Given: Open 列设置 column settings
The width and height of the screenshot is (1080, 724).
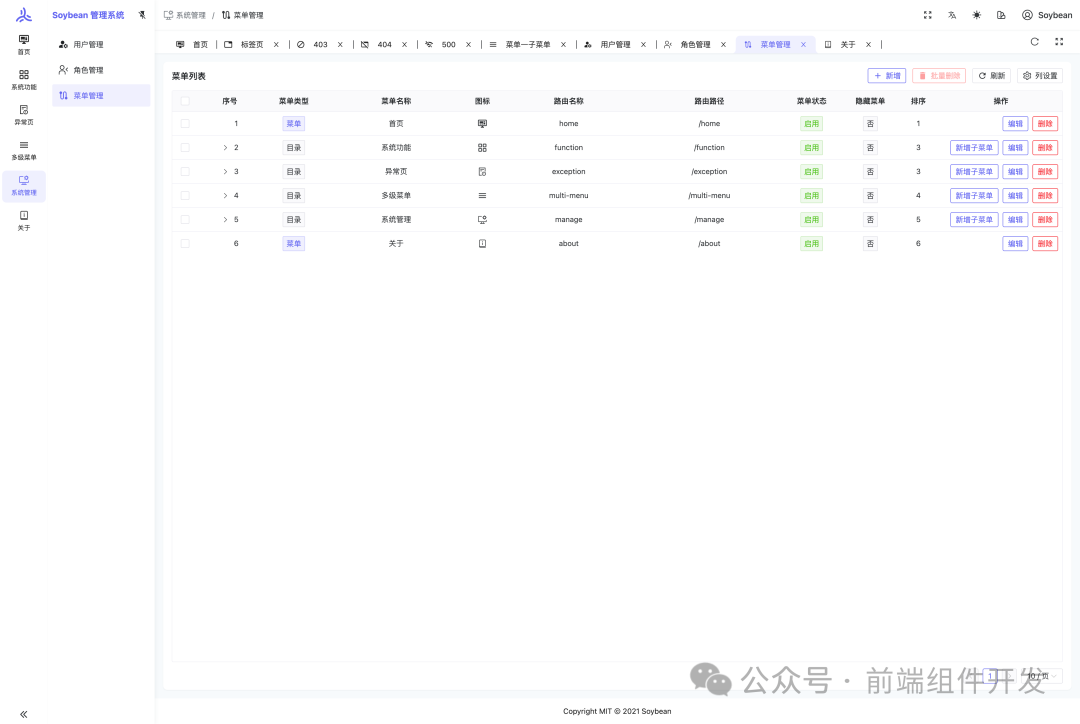Looking at the screenshot, I should (1040, 76).
